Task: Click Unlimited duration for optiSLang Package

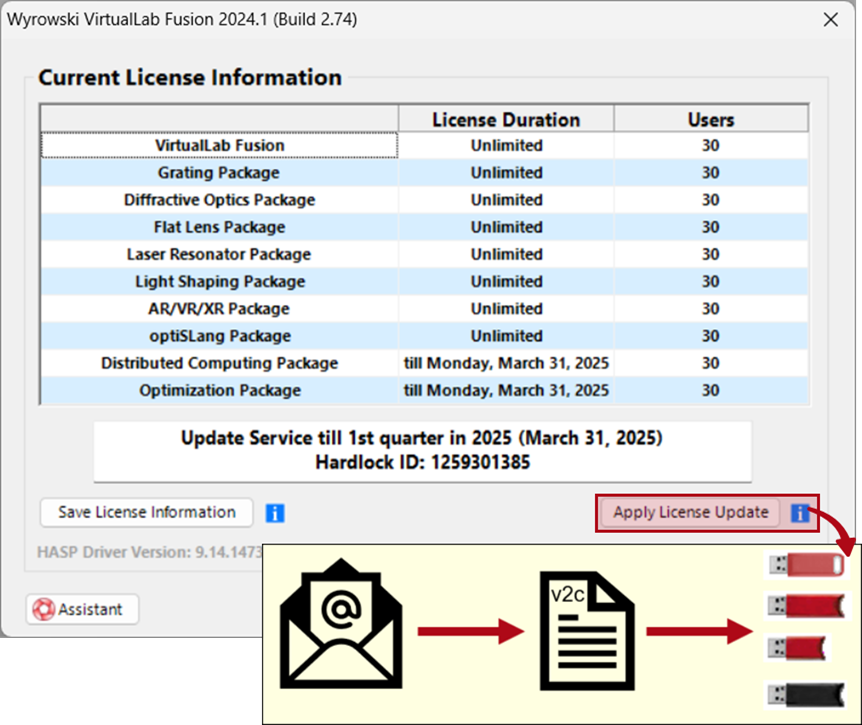Action: pyautogui.click(x=506, y=336)
